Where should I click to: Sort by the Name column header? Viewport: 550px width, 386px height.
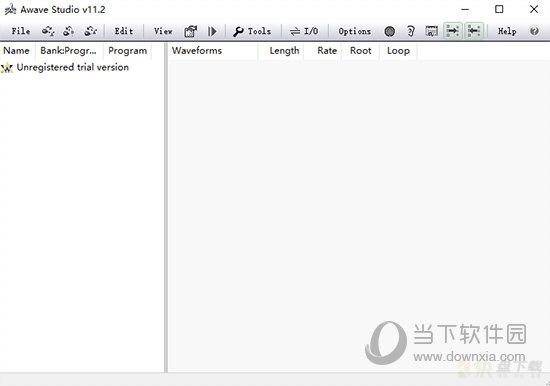(17, 51)
